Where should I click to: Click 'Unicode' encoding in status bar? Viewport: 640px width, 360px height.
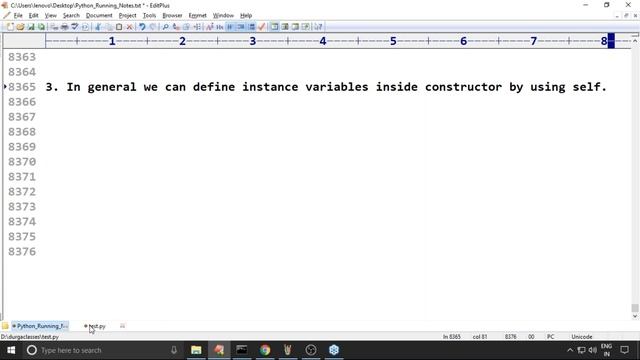pyautogui.click(x=582, y=337)
